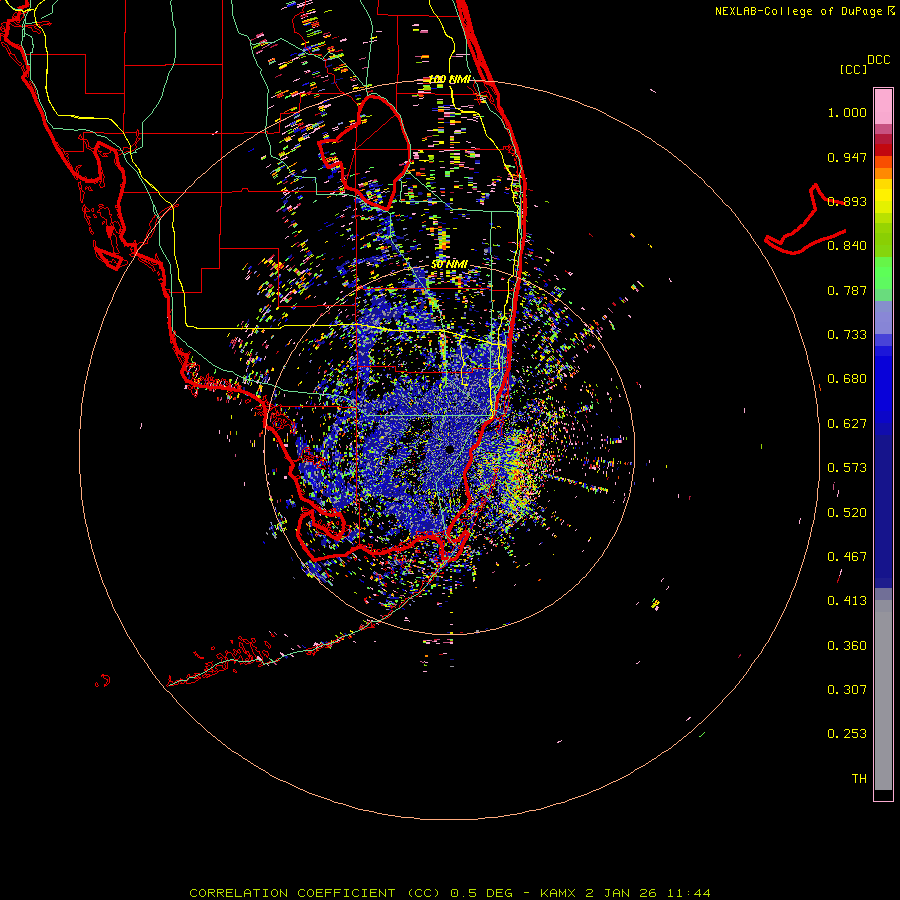Select the 0.467 scale value

click(847, 557)
